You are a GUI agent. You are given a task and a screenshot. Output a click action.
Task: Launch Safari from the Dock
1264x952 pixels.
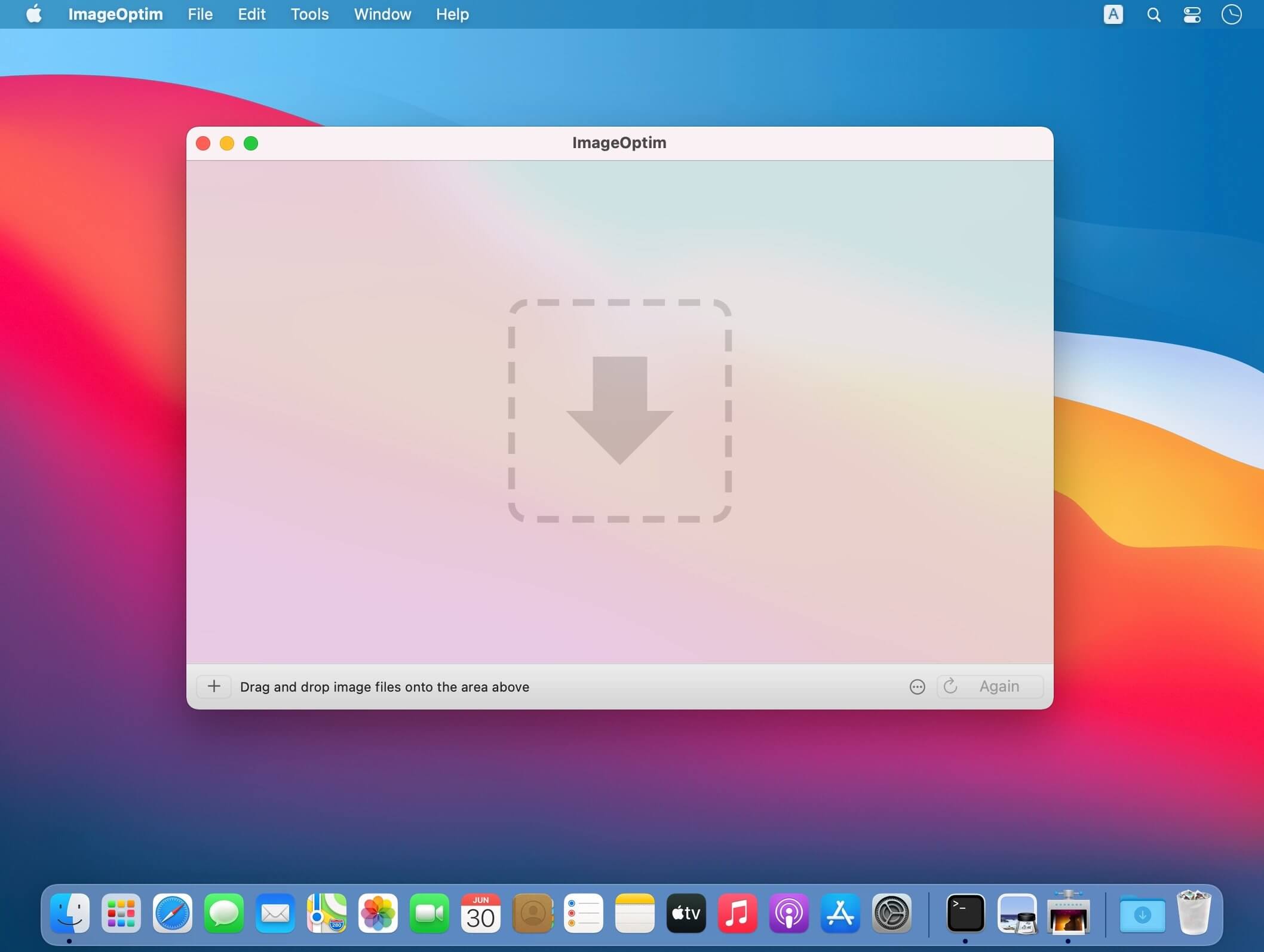tap(173, 913)
